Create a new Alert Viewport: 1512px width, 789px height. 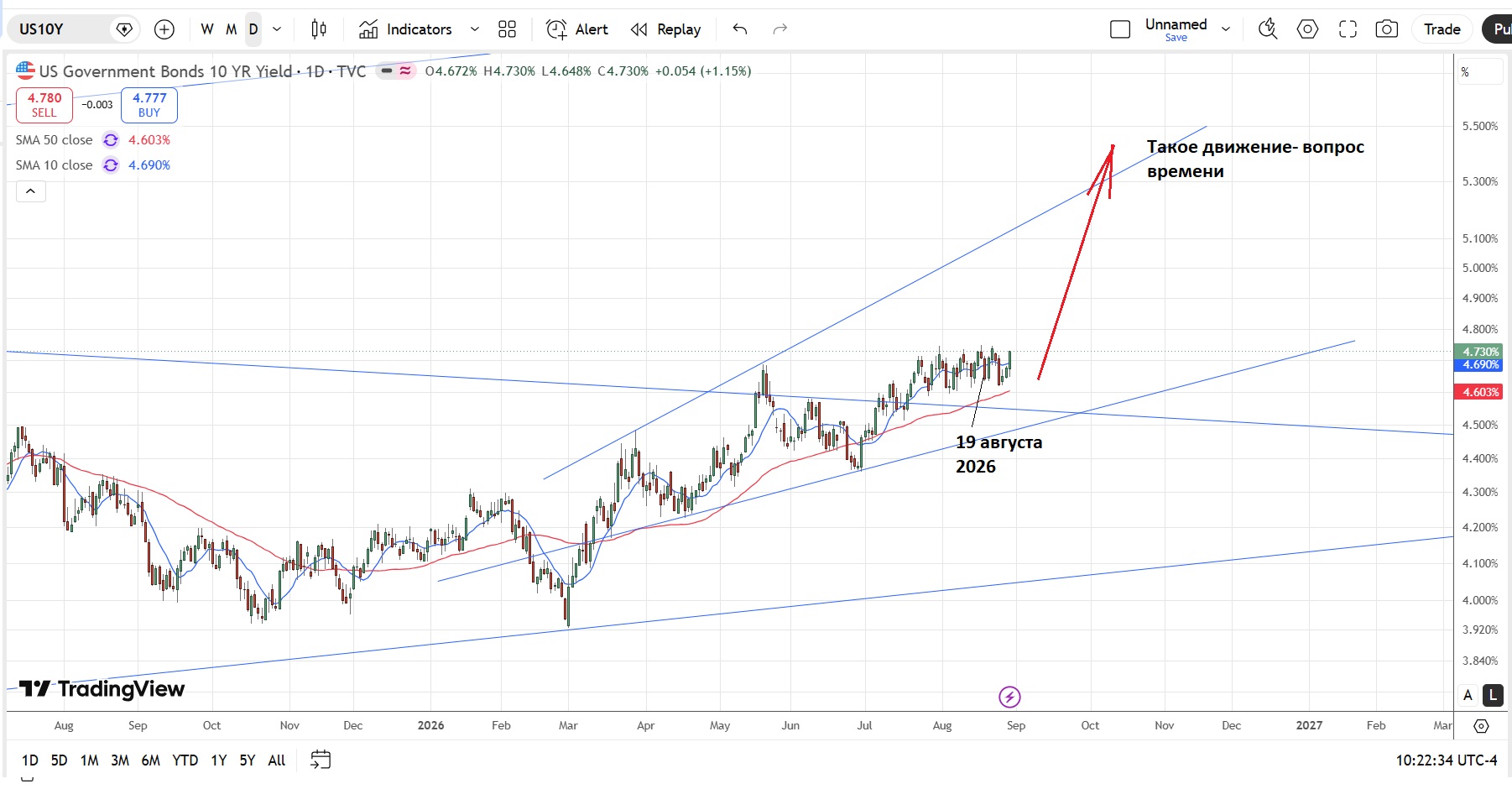pos(577,29)
